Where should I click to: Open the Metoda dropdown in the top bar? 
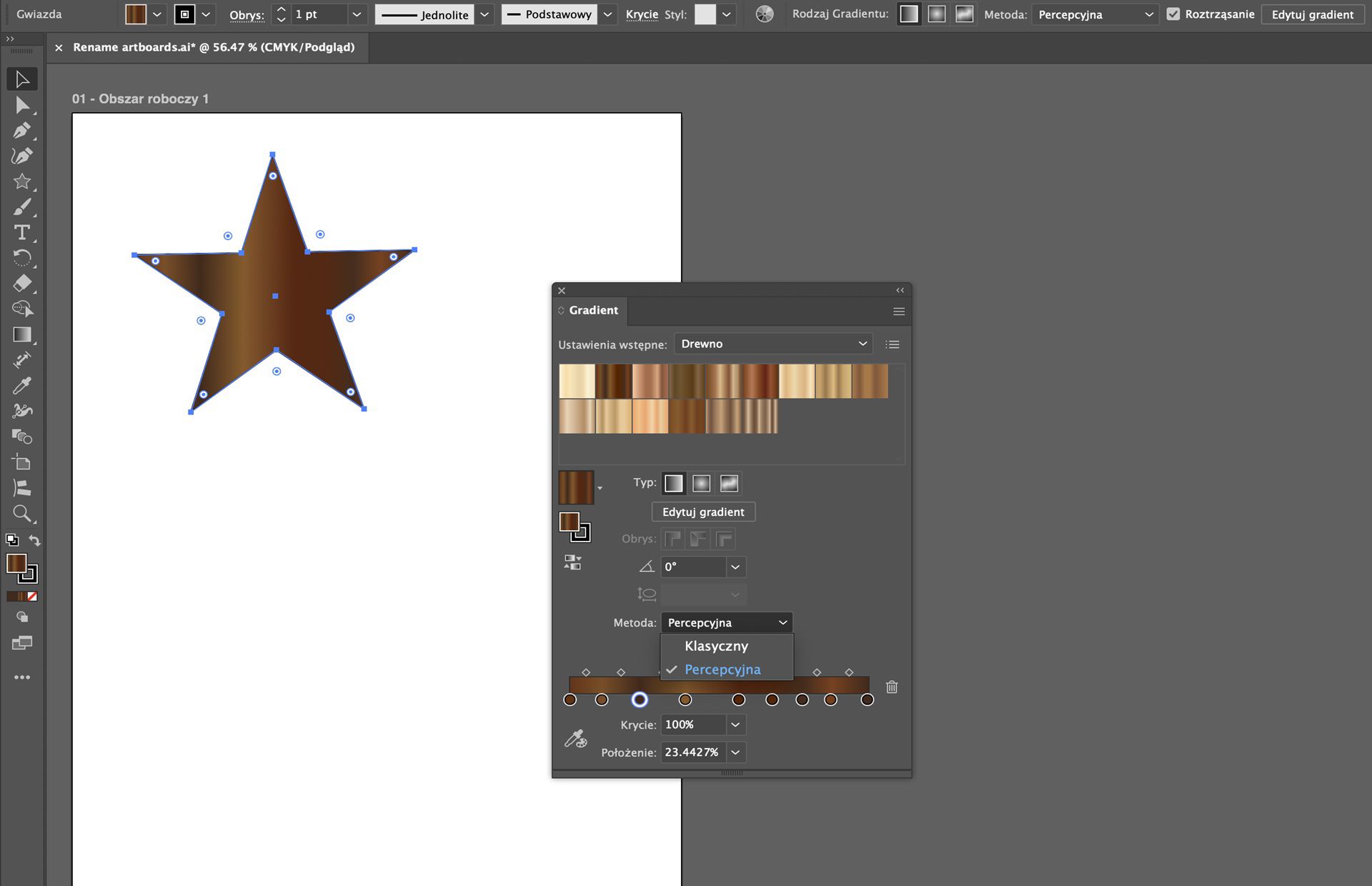pos(1094,14)
